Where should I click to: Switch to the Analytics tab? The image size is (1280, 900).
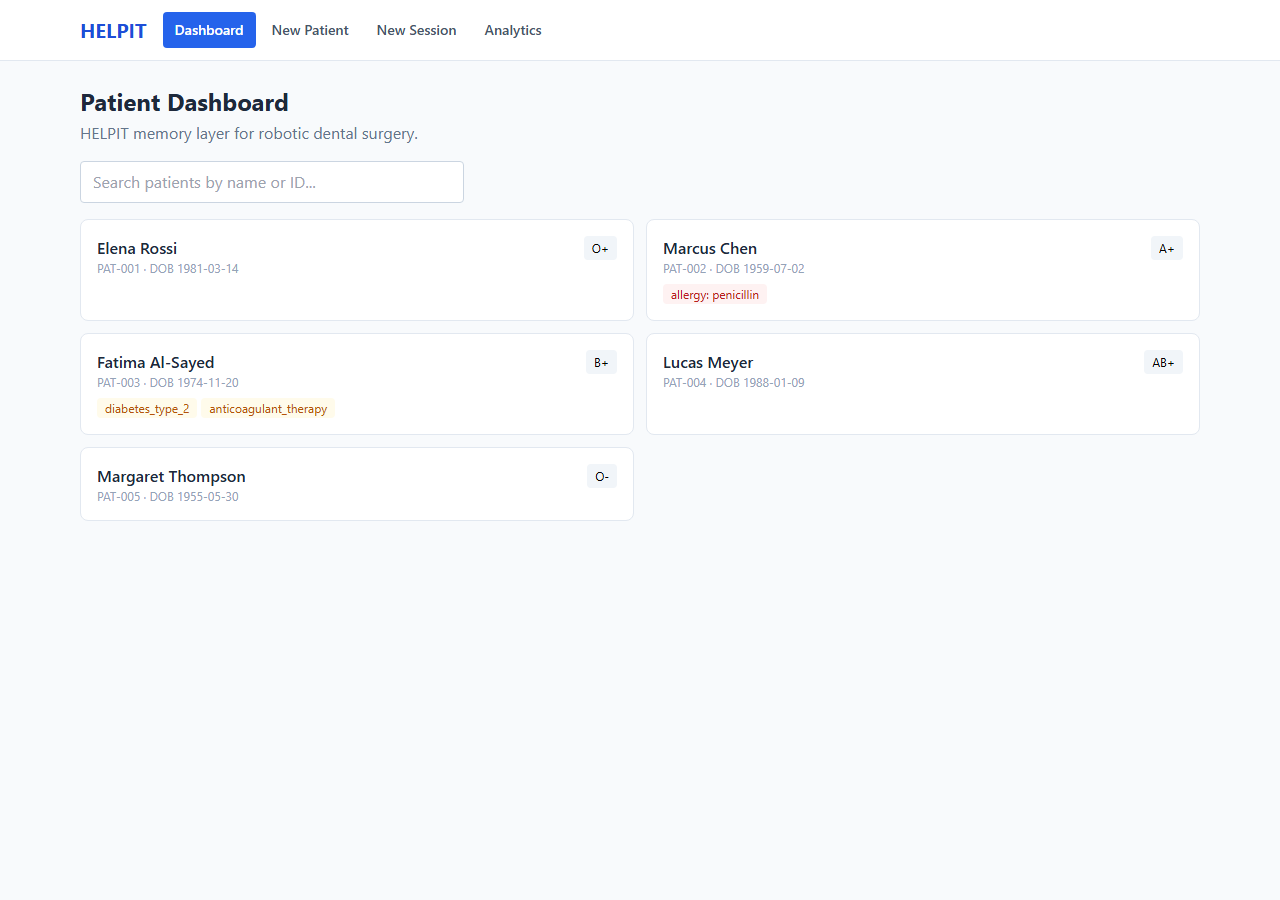click(x=513, y=30)
